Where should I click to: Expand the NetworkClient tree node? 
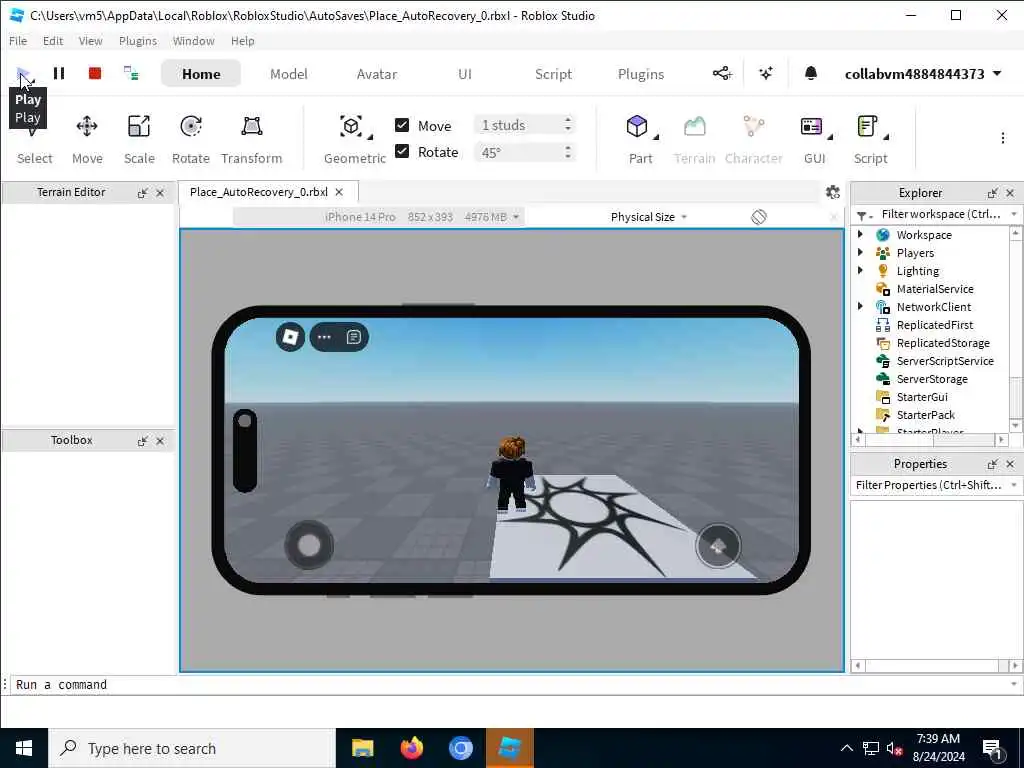tap(860, 306)
